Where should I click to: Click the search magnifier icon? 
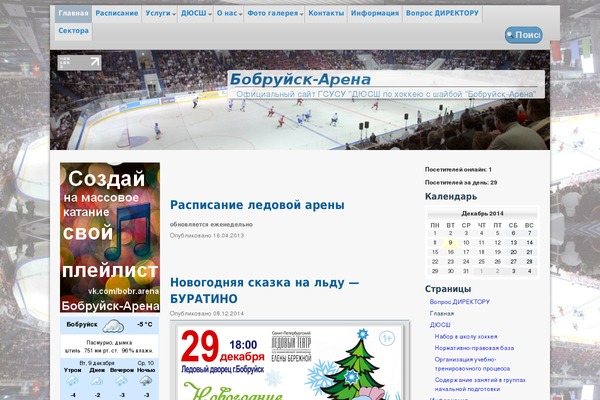point(510,35)
